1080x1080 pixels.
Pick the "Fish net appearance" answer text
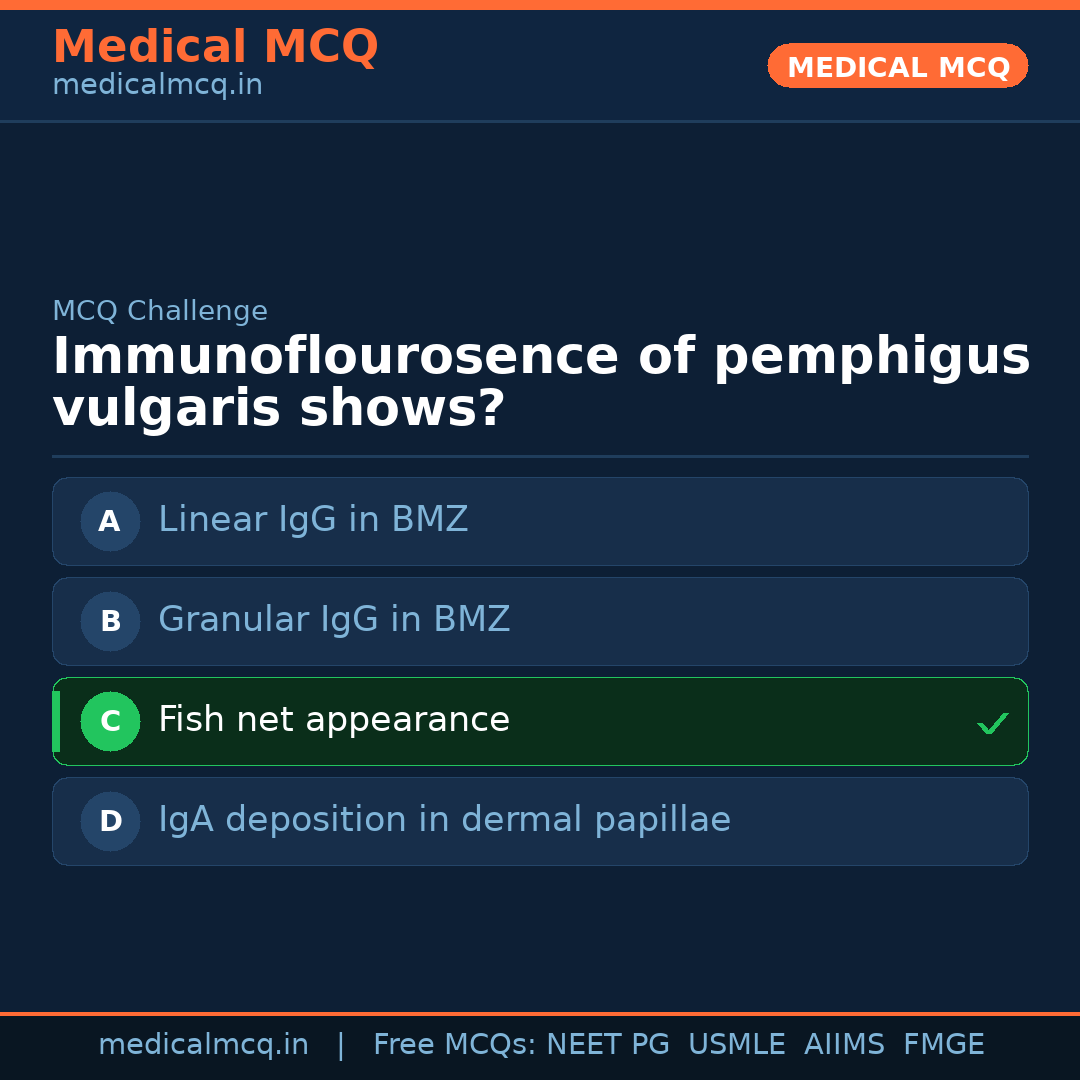pos(334,720)
